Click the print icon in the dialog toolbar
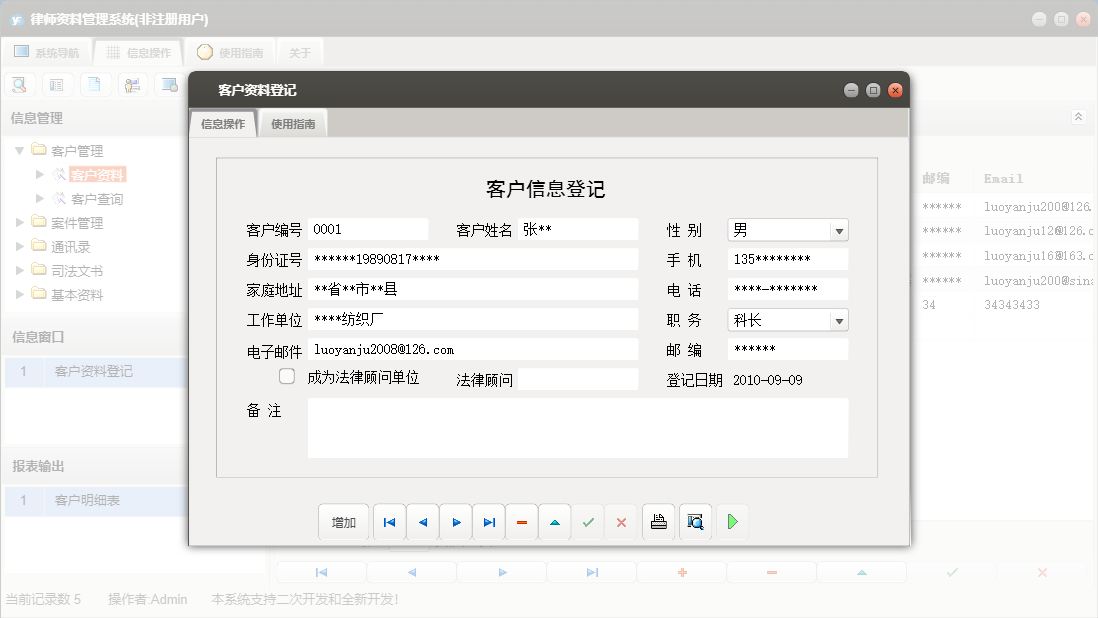Screen dimensions: 1098x618 (658, 521)
